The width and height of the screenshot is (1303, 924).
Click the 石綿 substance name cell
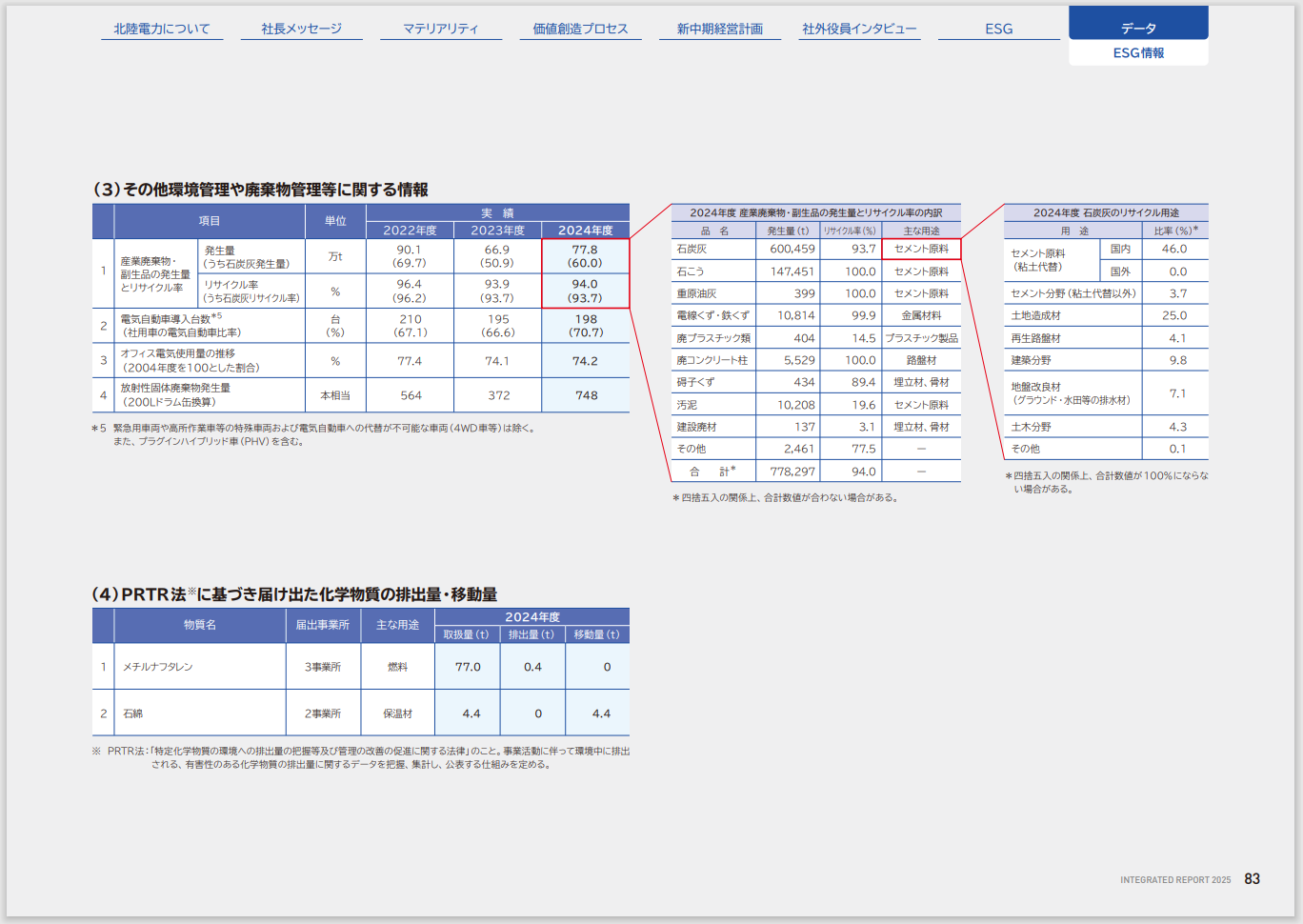[132, 713]
